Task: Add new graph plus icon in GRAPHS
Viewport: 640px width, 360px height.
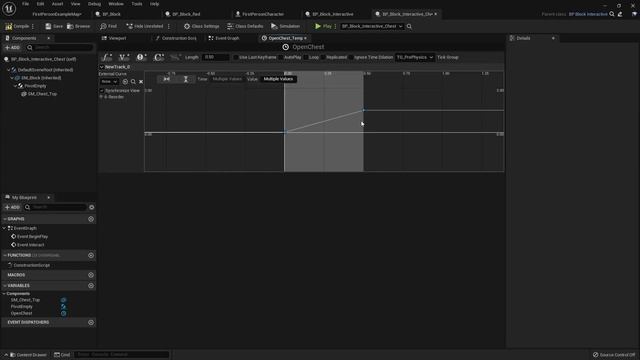Action: 91,219
